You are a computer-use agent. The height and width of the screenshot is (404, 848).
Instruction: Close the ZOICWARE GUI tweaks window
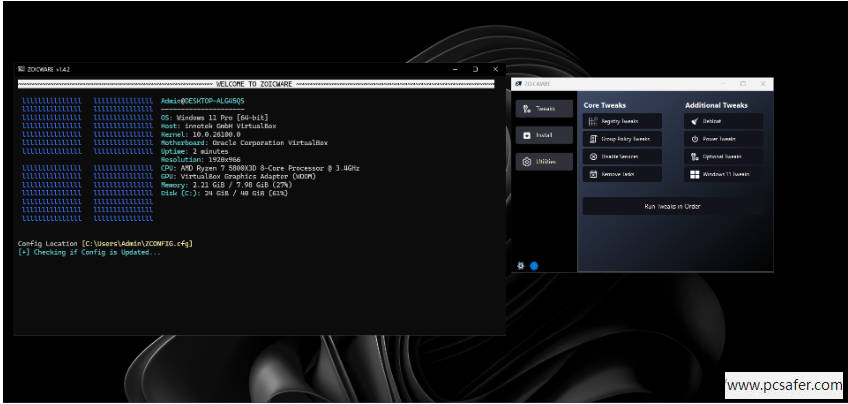click(x=763, y=84)
